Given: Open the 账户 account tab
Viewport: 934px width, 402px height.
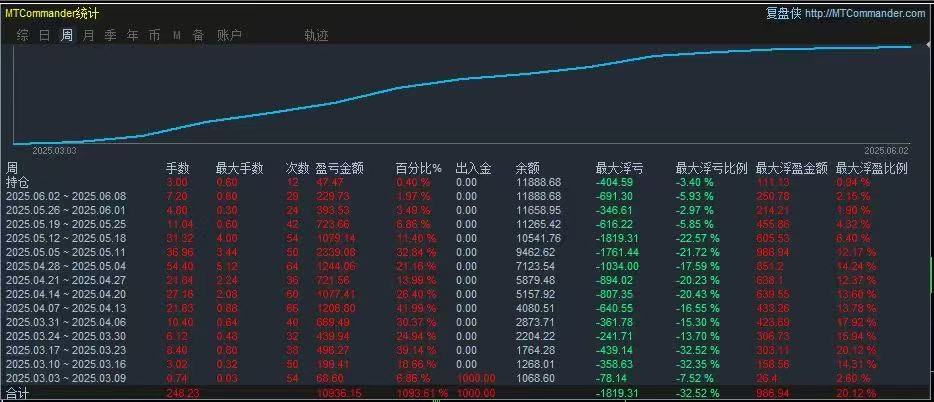Looking at the screenshot, I should (229, 36).
